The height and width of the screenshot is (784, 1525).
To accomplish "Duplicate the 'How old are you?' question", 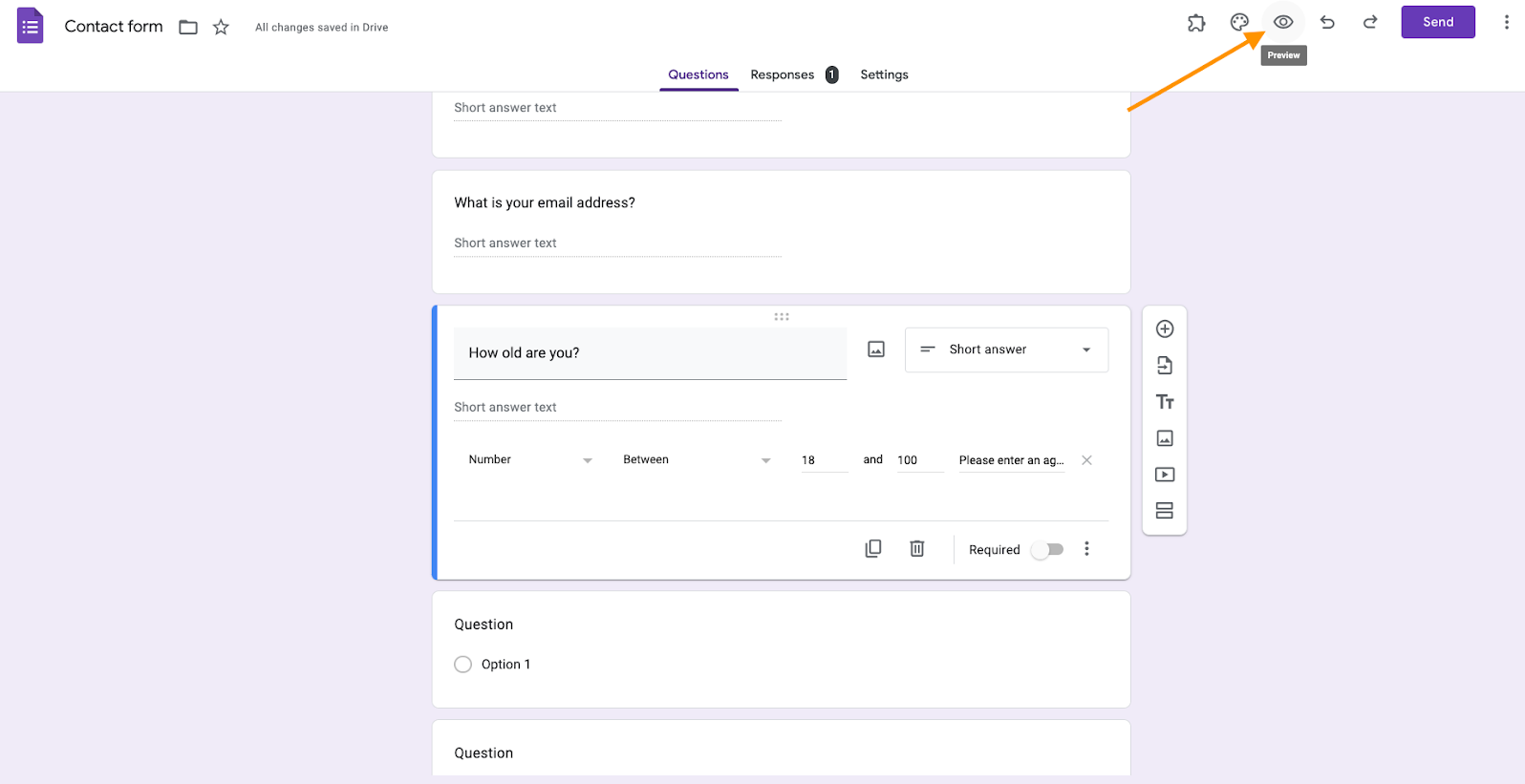I will tap(873, 549).
